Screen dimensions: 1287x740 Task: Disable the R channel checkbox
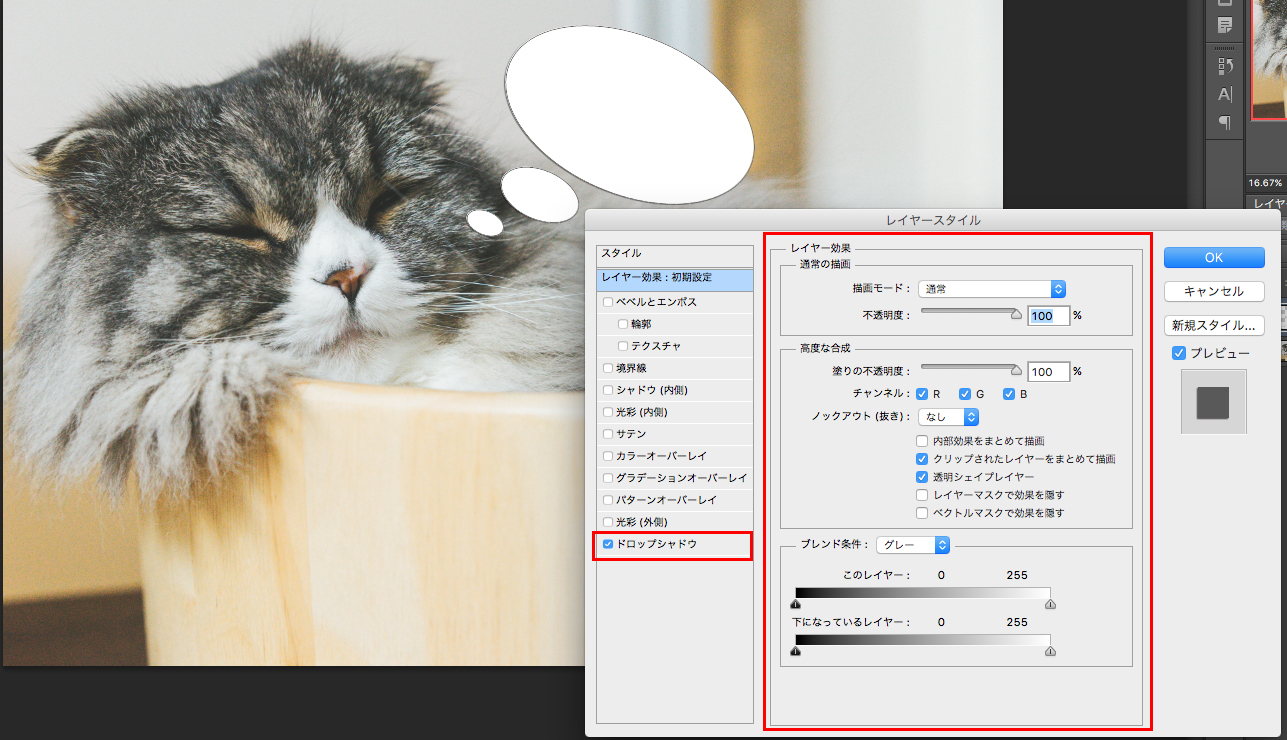922,394
